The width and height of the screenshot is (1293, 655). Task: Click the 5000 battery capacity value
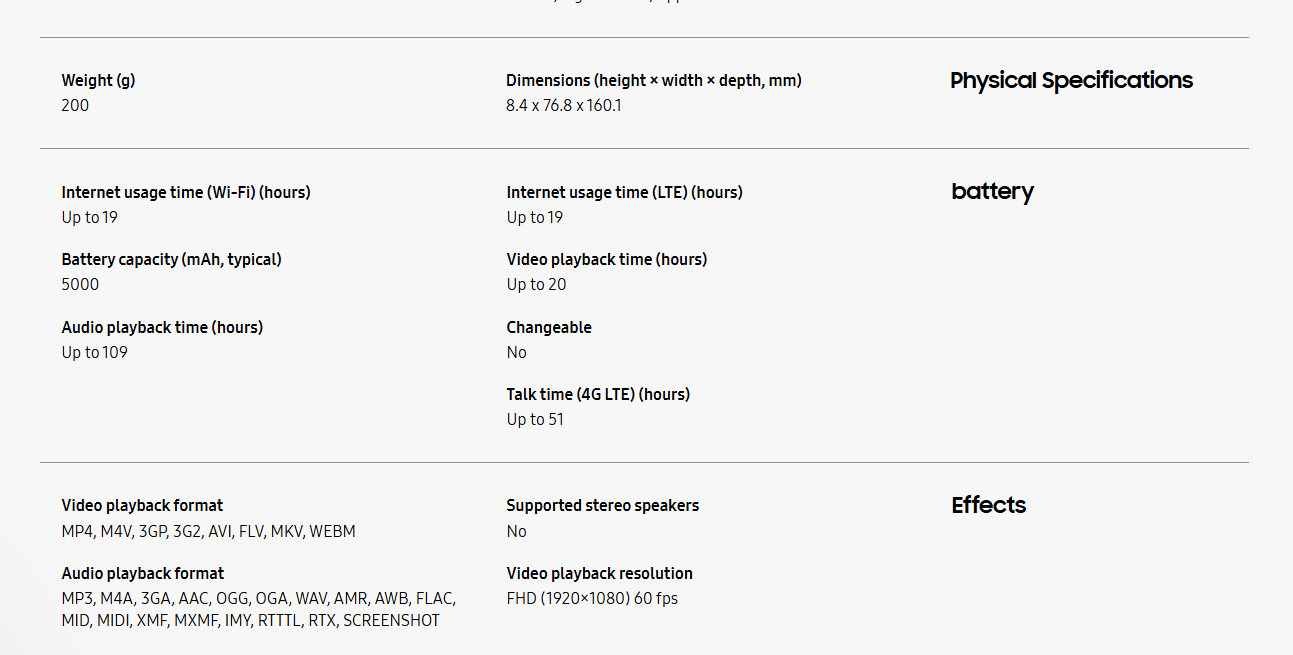[80, 284]
